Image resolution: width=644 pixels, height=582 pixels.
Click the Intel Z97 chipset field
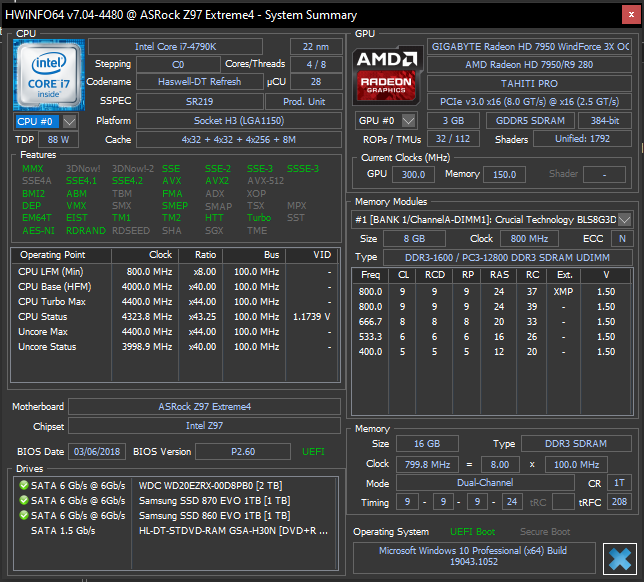coord(205,426)
